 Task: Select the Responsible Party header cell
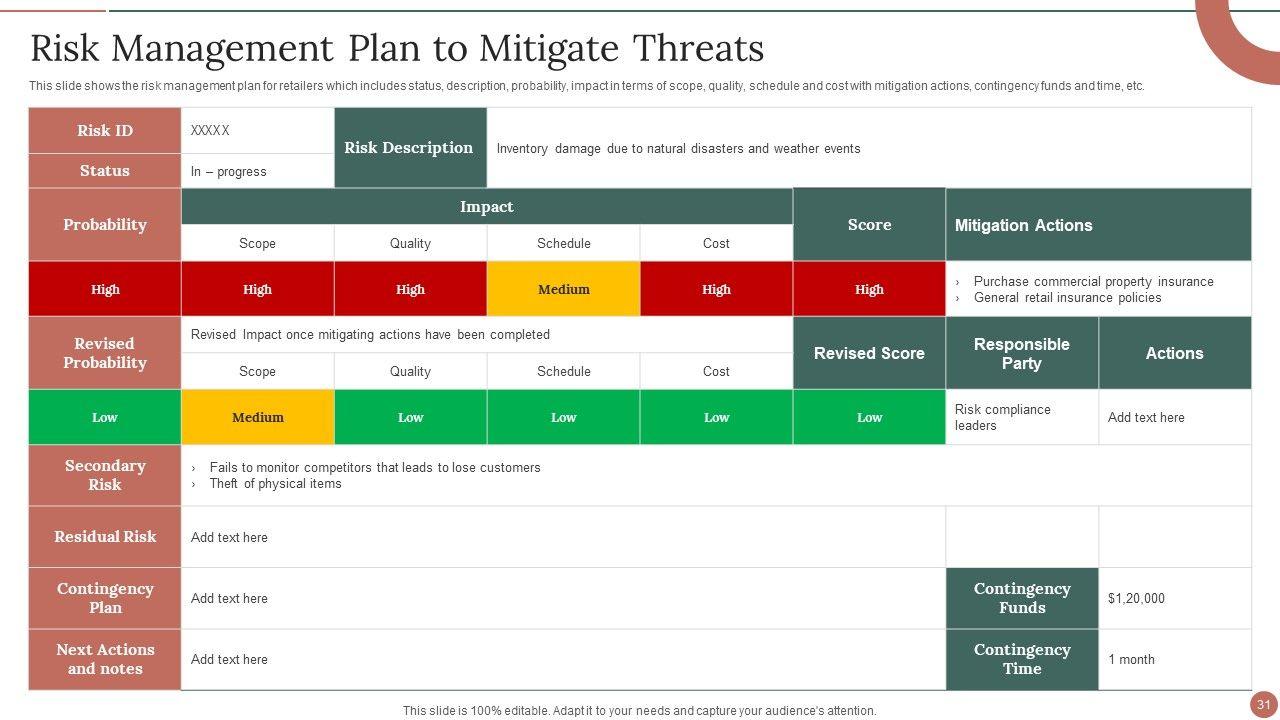click(x=1022, y=353)
